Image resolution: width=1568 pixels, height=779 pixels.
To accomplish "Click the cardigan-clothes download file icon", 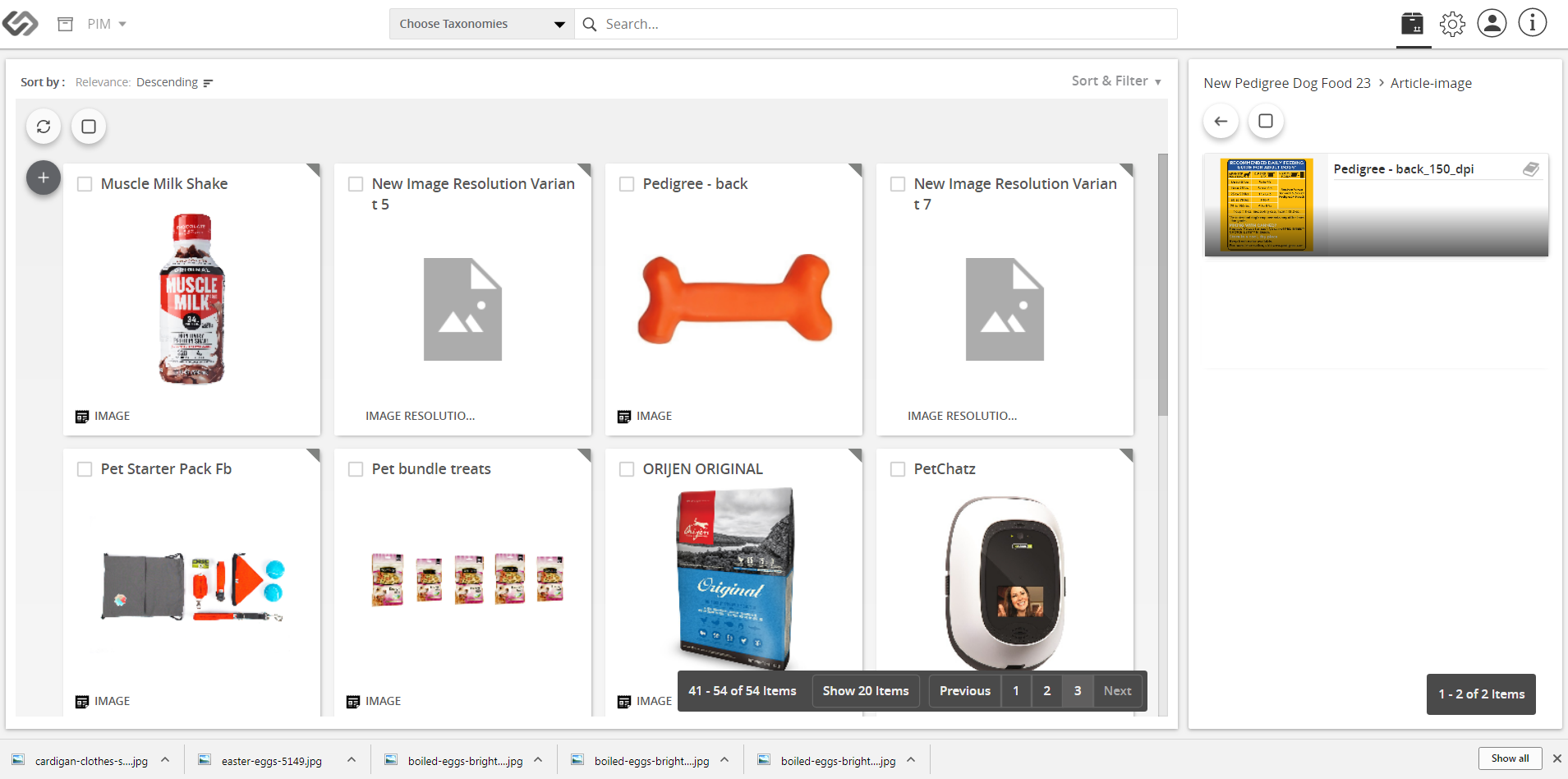I will pyautogui.click(x=18, y=760).
